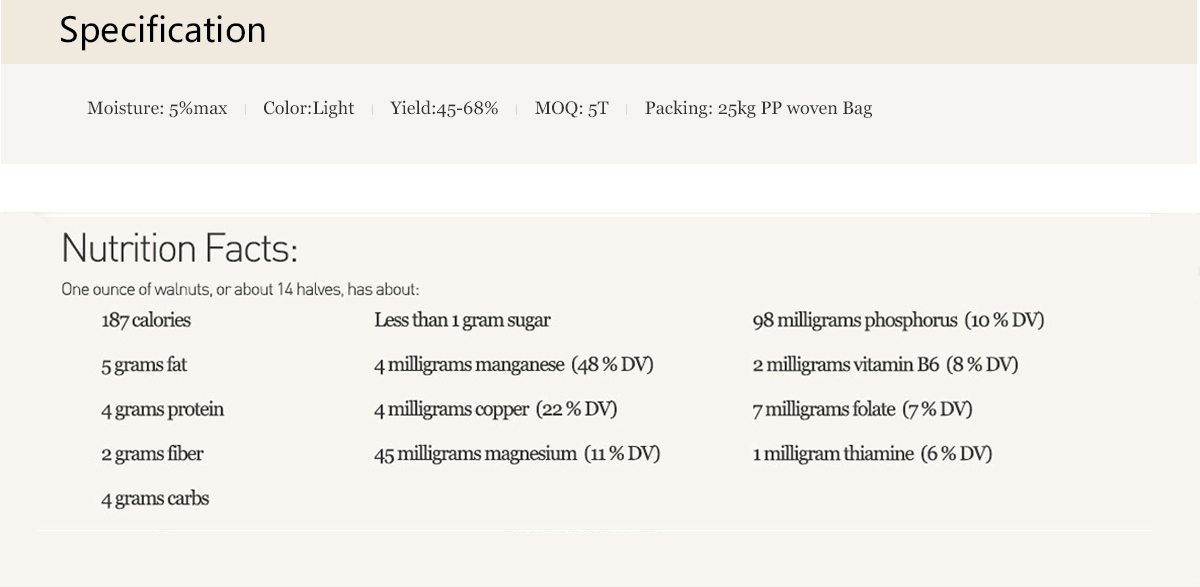This screenshot has height=587, width=1200.
Task: Click Less than 1 gram sugar
Action: (x=462, y=320)
